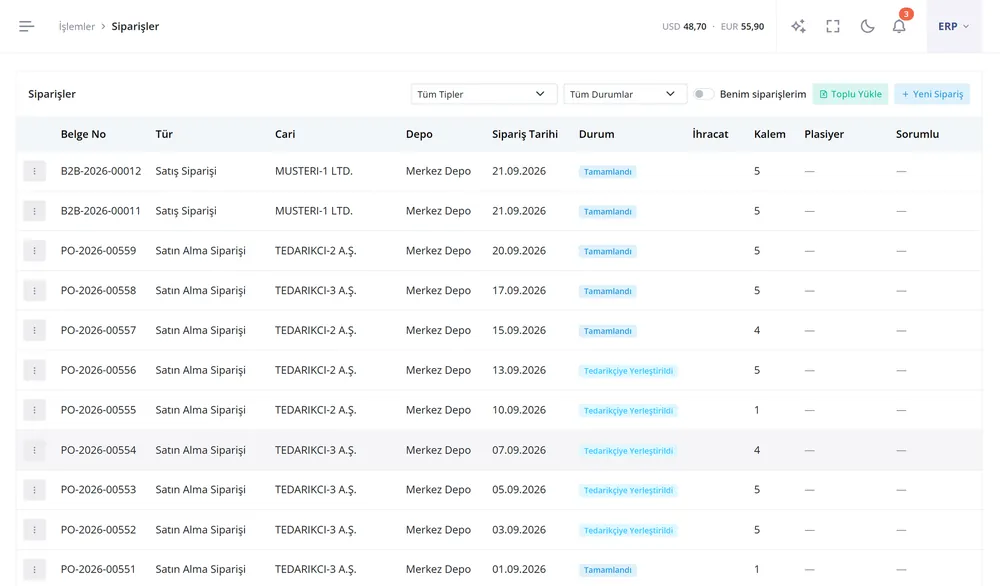
Task: Open row actions for PO-2026-00552
Action: click(x=34, y=530)
